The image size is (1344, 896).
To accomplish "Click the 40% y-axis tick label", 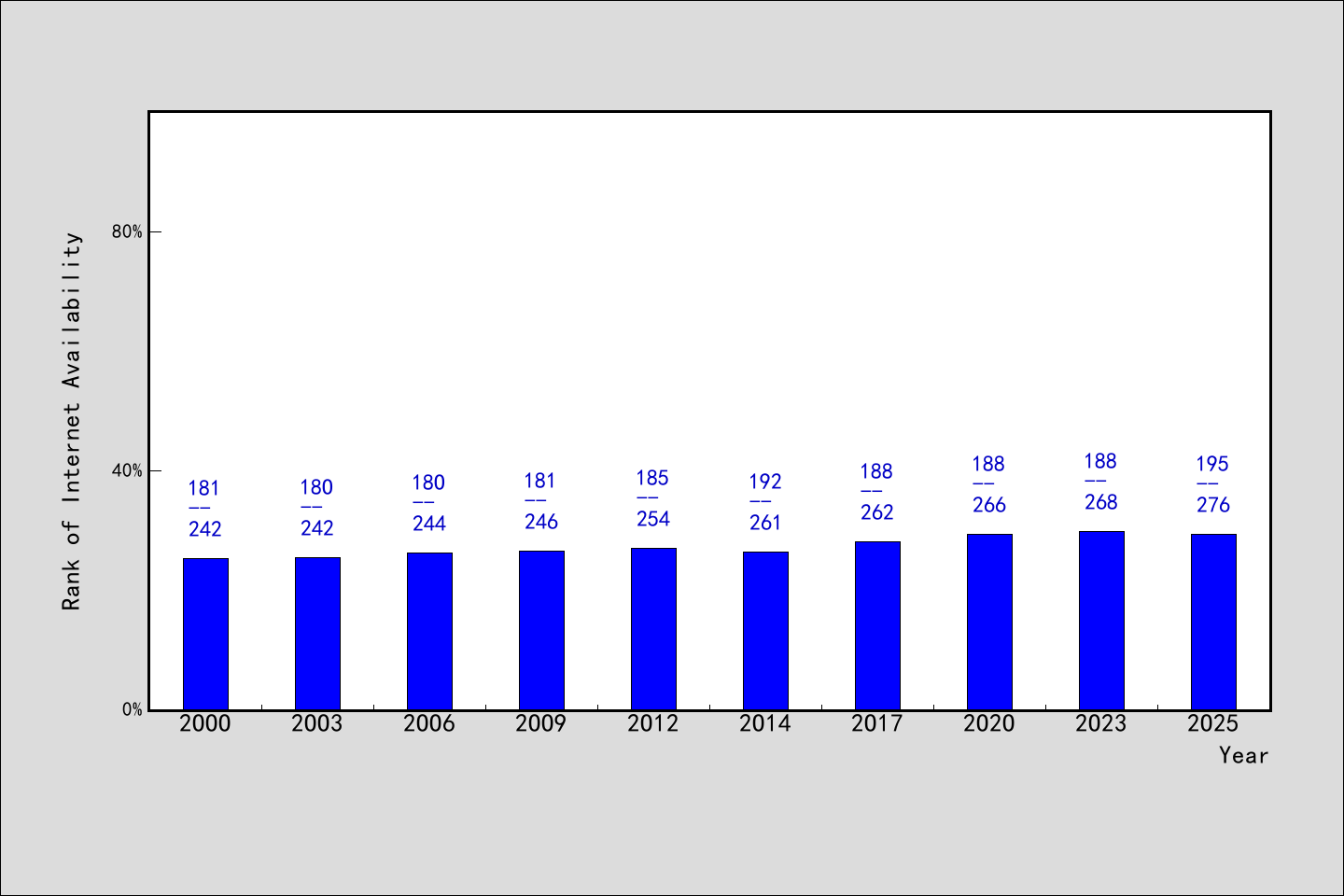I will click(x=127, y=470).
